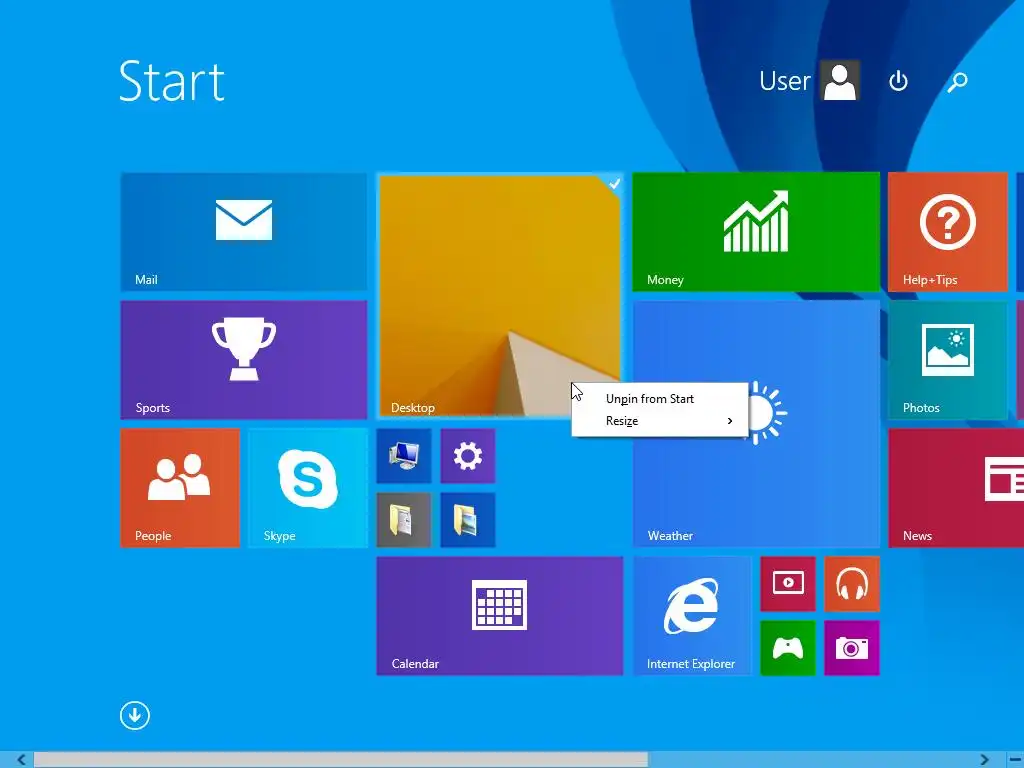Open the Resize submenu entry
This screenshot has width=1024, height=768.
tap(660, 421)
